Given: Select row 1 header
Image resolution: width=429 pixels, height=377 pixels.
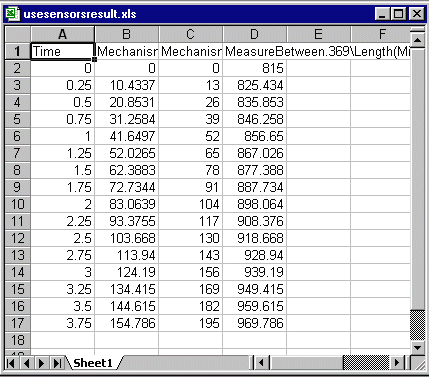Looking at the screenshot, I should [x=18, y=51].
